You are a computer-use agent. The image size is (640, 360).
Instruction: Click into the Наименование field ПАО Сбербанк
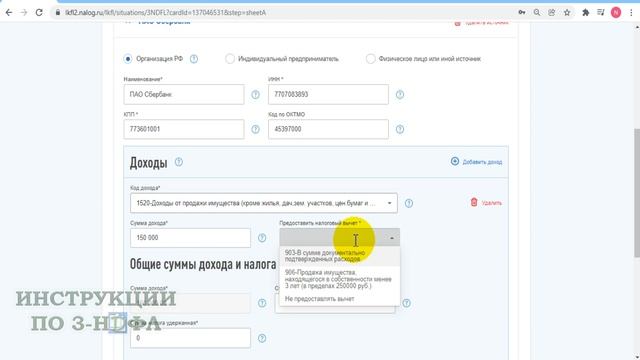click(184, 95)
